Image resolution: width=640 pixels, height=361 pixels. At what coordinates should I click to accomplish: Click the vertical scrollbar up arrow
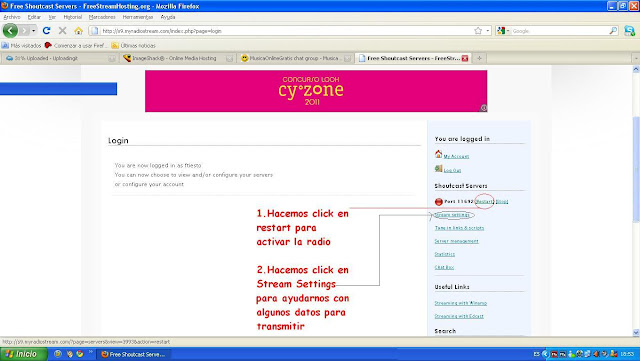tap(636, 69)
